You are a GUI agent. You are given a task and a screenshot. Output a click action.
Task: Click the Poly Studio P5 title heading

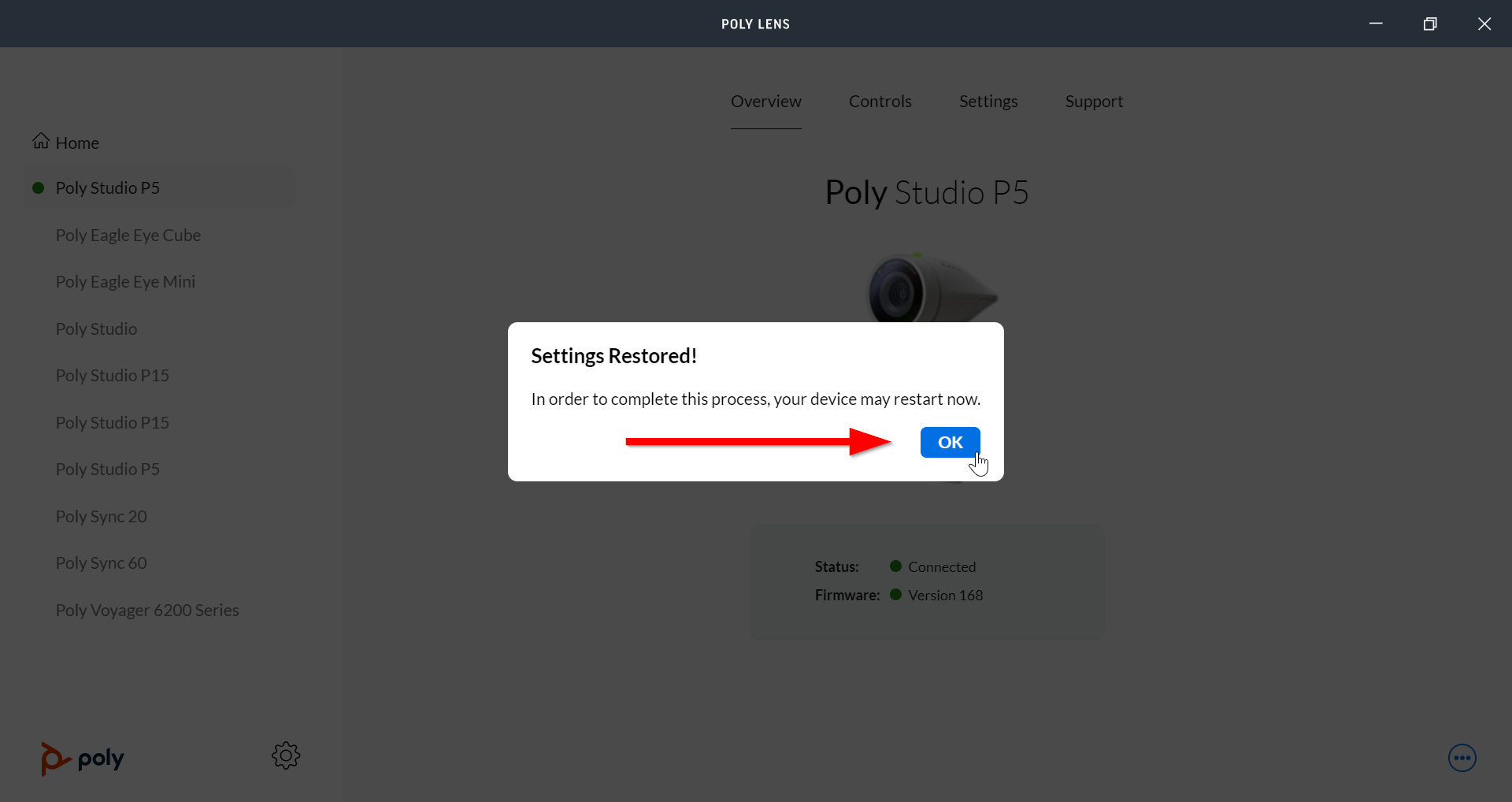coord(926,192)
